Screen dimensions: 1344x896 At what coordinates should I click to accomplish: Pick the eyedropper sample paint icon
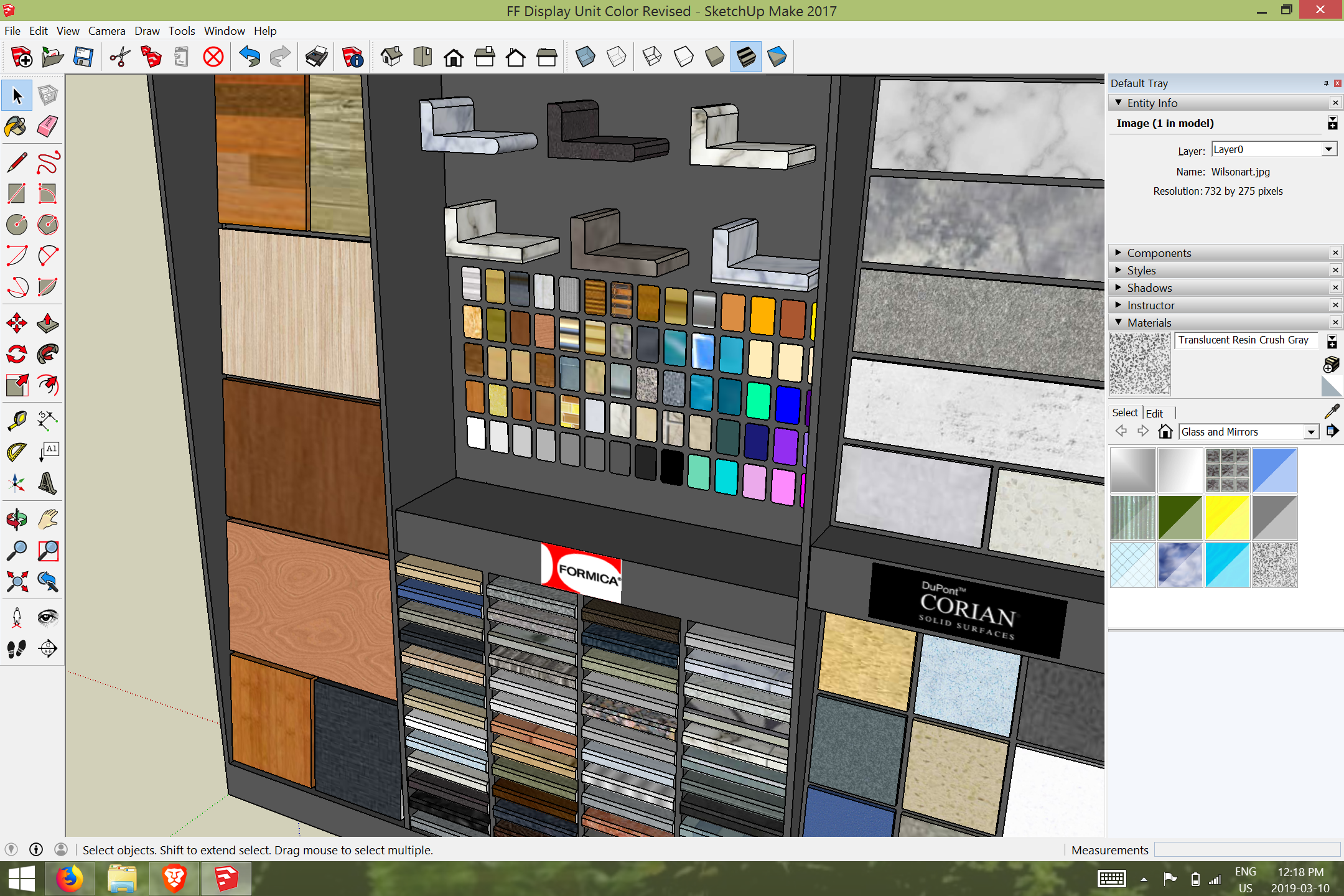pyautogui.click(x=1332, y=411)
